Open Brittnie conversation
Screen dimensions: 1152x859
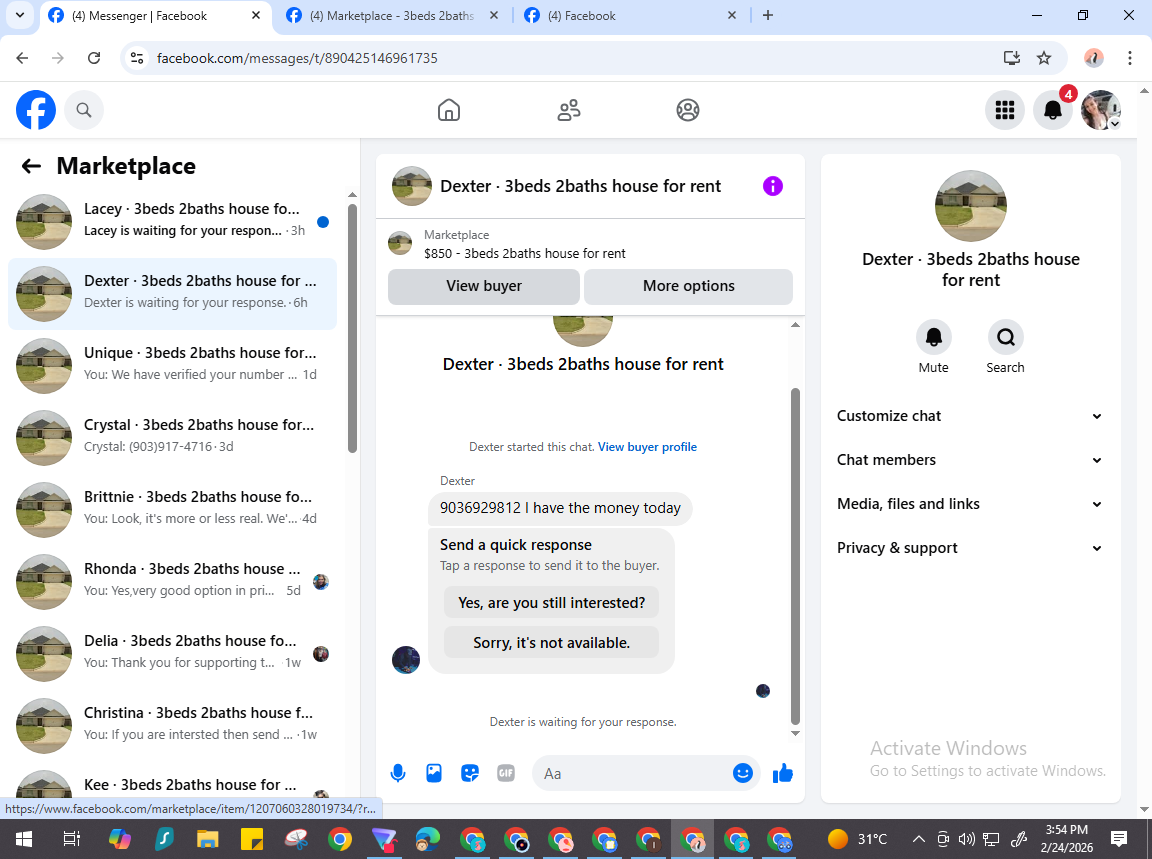pyautogui.click(x=172, y=510)
